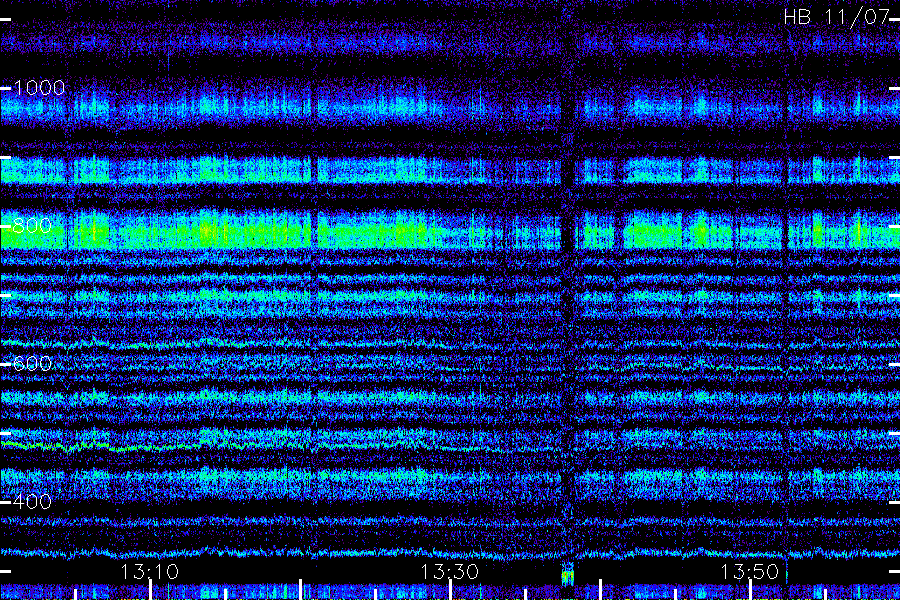Screen dimensions: 900x600
Task: Click the 1000 frequency axis label
Action: pyautogui.click(x=39, y=88)
